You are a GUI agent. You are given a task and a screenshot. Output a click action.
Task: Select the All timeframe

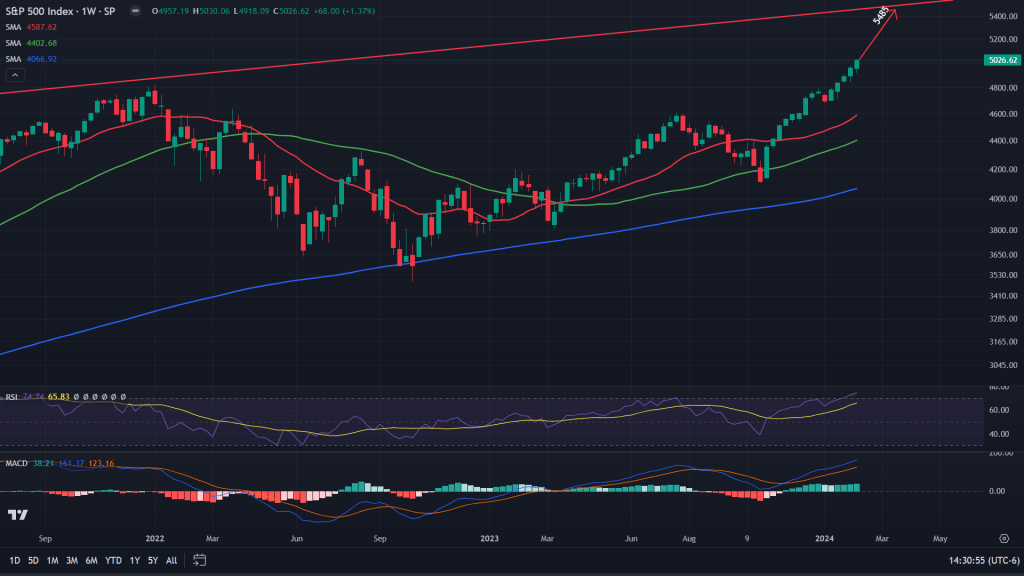click(172, 560)
